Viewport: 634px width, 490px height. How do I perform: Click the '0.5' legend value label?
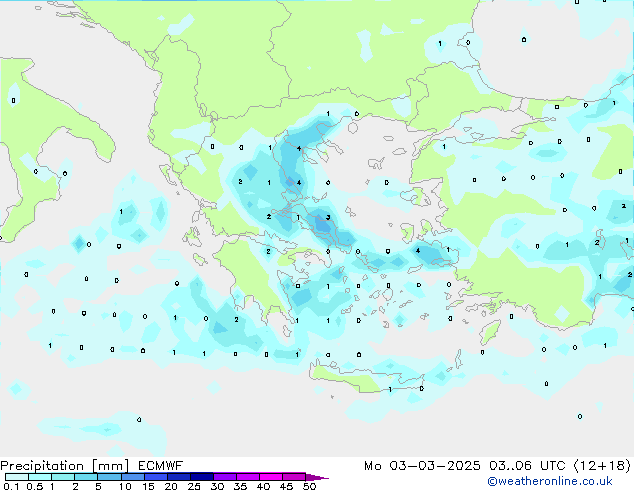(35, 486)
